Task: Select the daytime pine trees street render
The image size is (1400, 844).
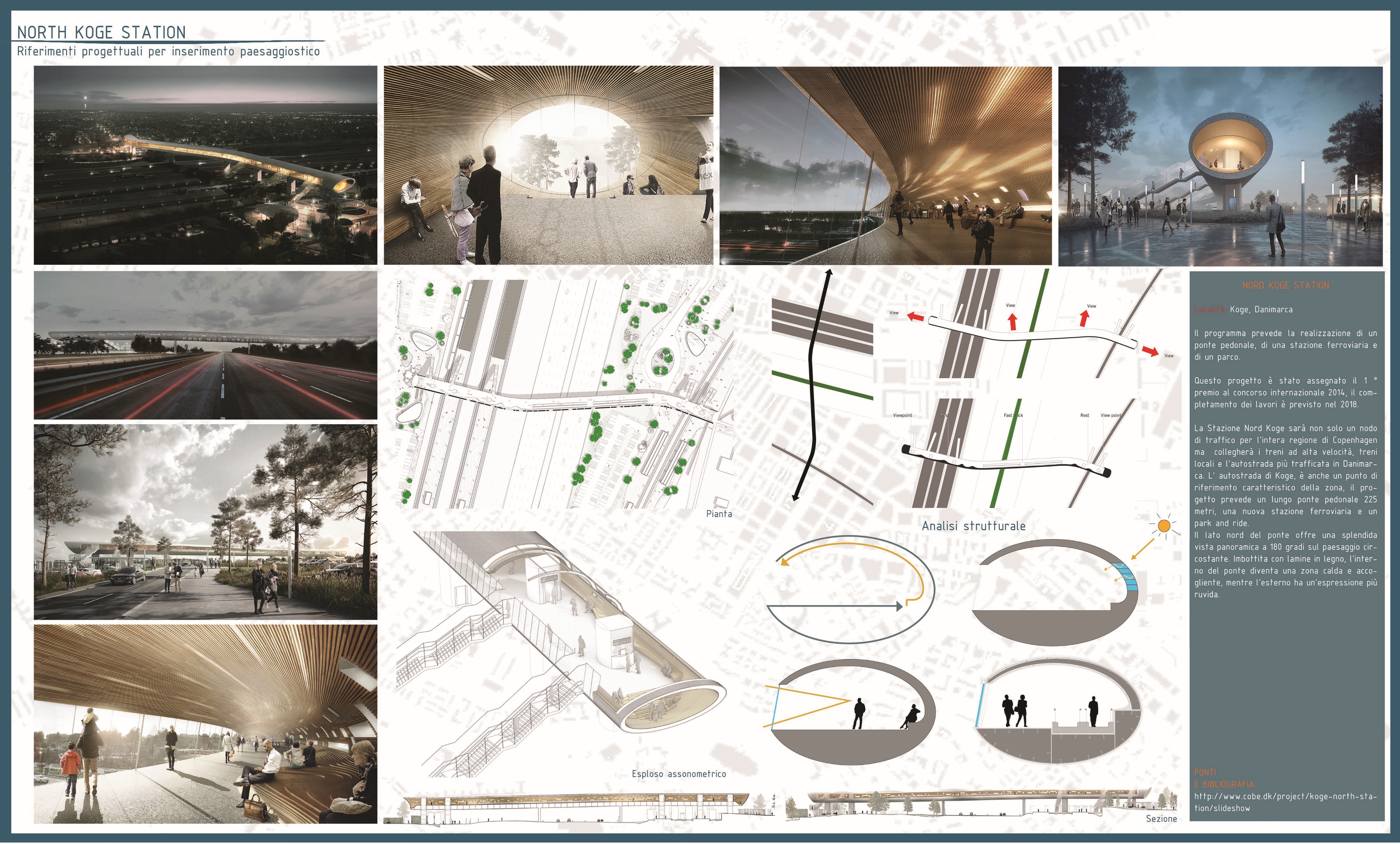Action: point(205,522)
